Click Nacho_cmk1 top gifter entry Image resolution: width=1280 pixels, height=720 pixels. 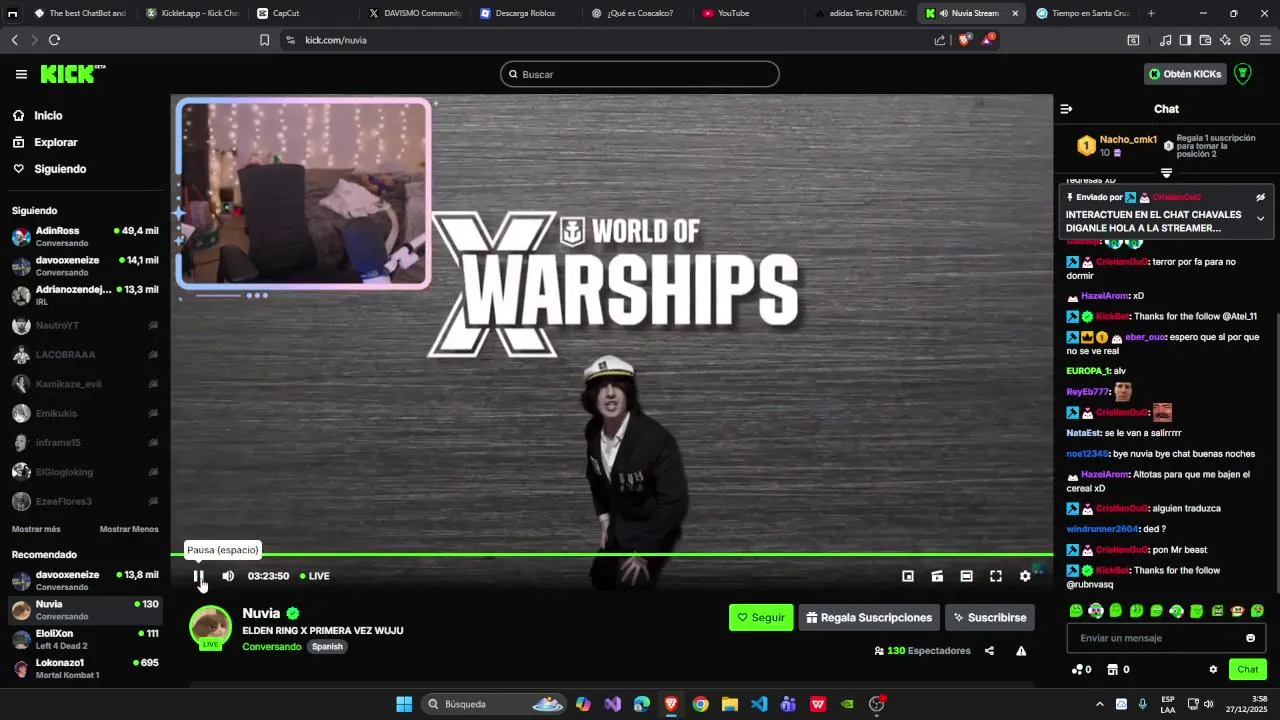pyautogui.click(x=1117, y=146)
